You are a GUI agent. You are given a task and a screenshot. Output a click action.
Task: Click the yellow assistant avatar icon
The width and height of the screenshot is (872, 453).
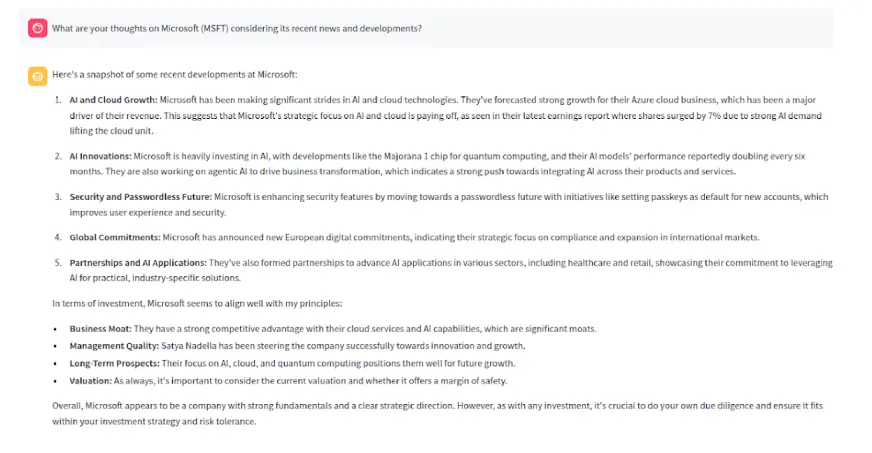37,77
